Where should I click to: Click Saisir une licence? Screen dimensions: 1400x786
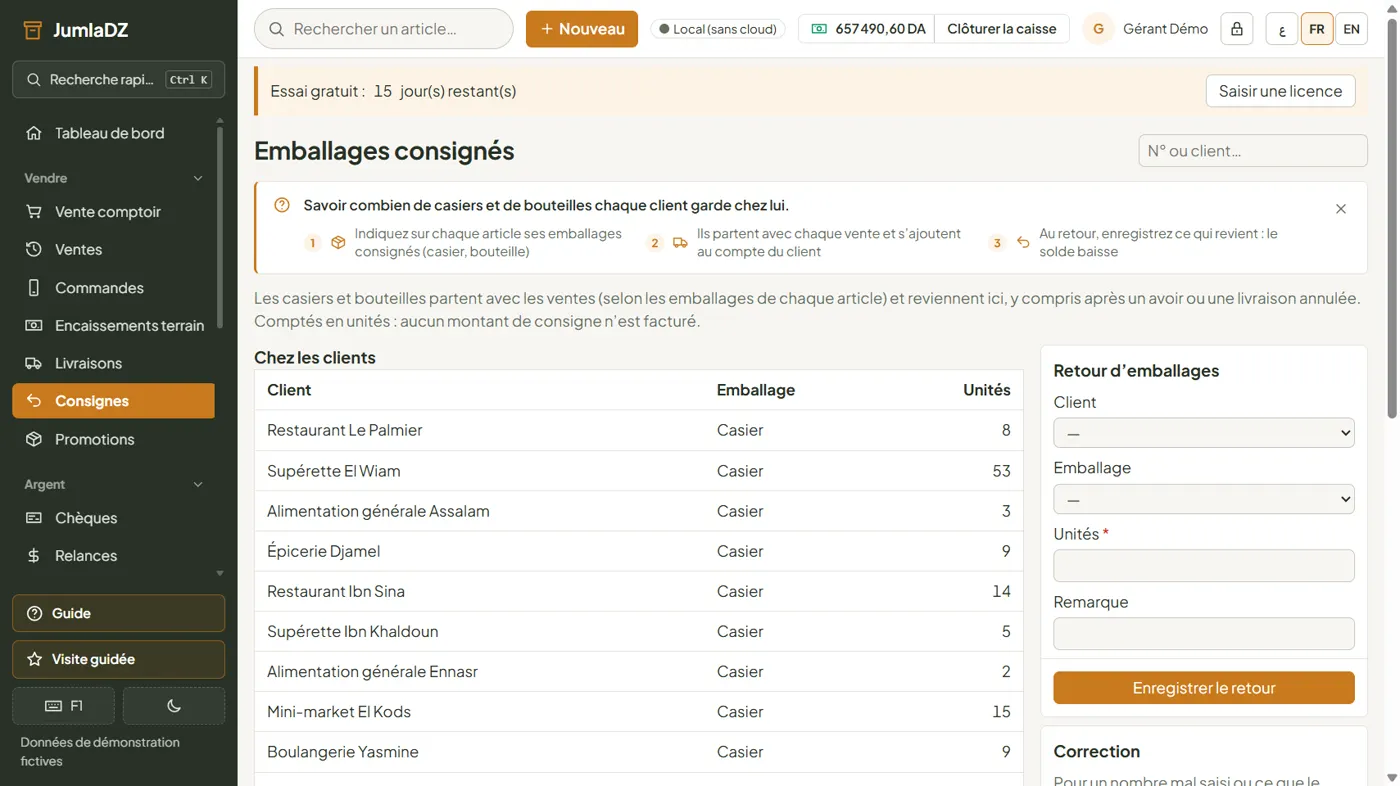tap(1280, 91)
